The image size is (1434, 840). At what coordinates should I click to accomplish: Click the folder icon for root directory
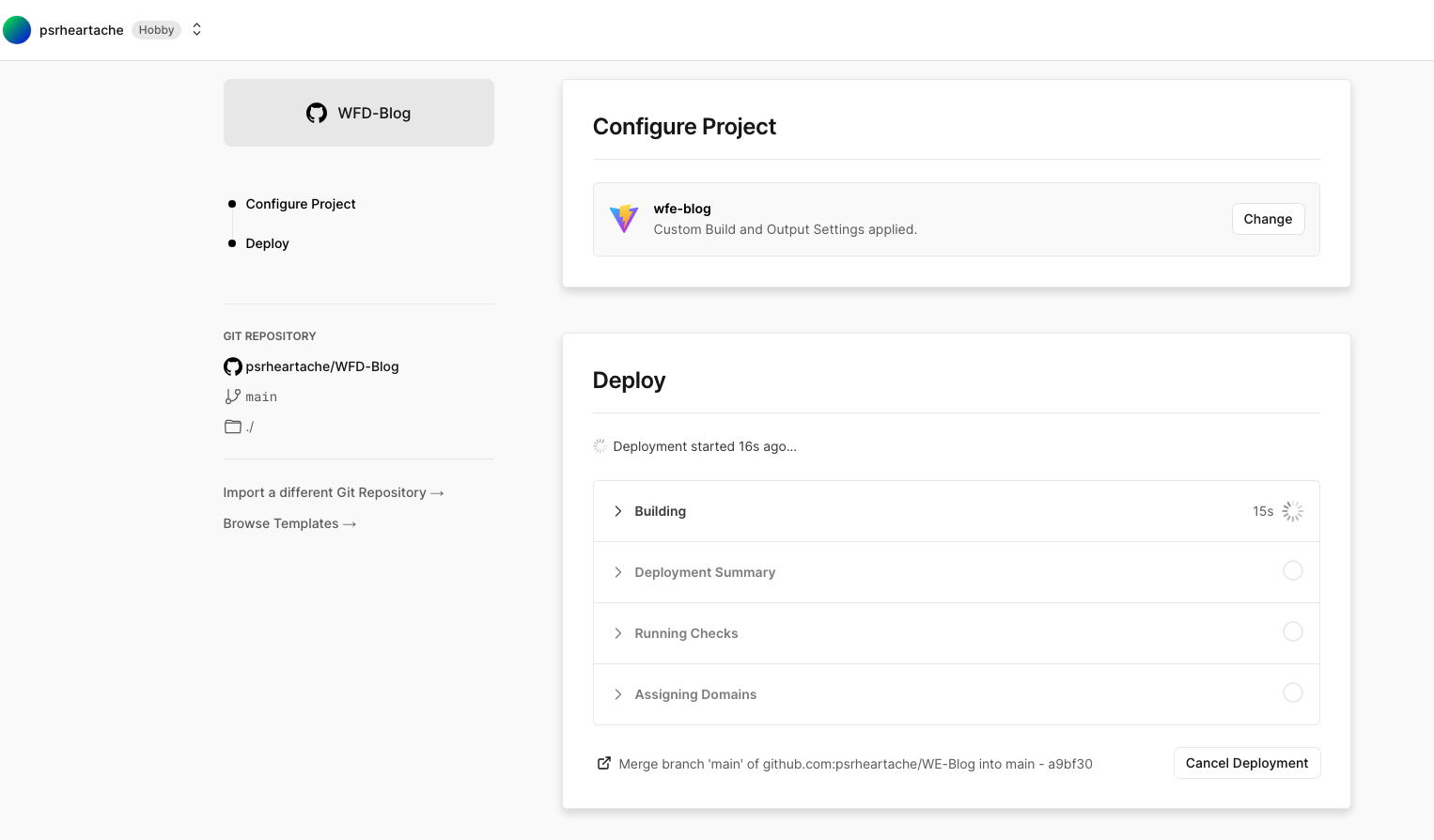232,427
